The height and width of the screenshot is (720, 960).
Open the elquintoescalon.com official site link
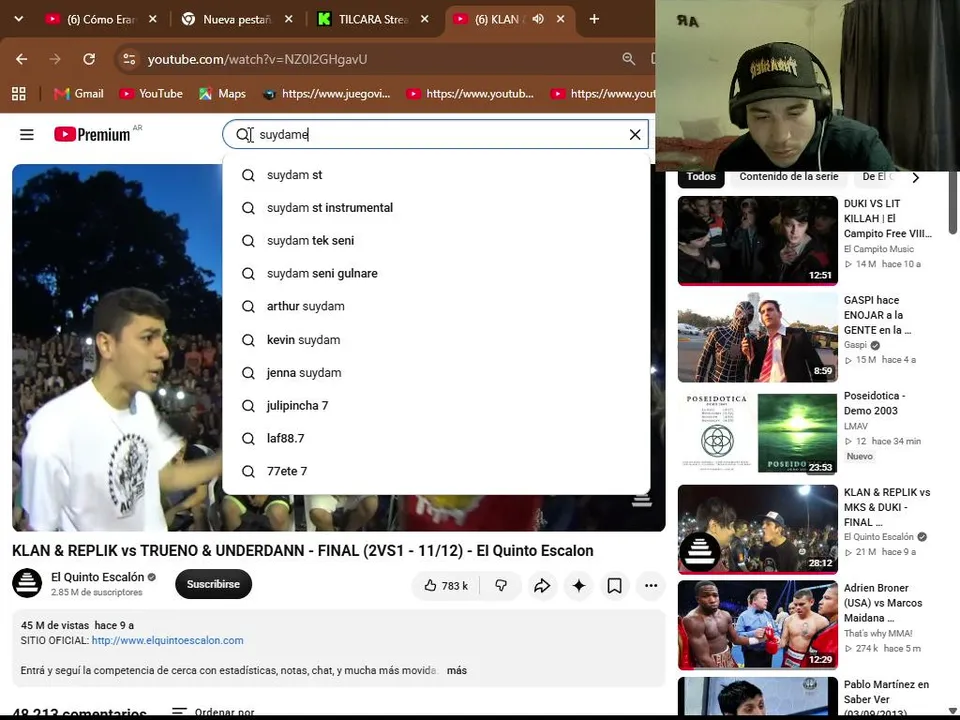(x=167, y=640)
